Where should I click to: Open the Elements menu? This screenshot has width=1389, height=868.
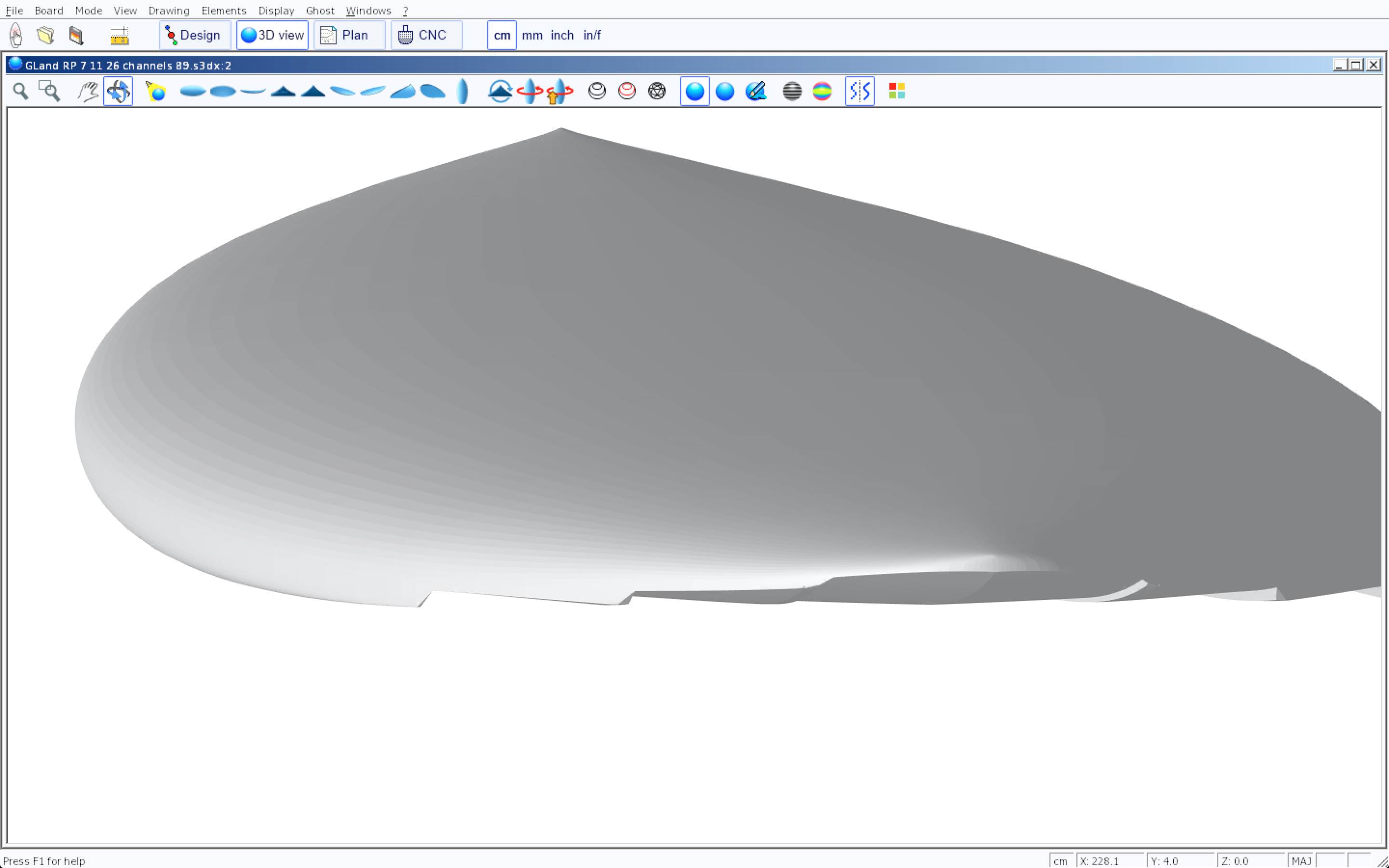[223, 10]
